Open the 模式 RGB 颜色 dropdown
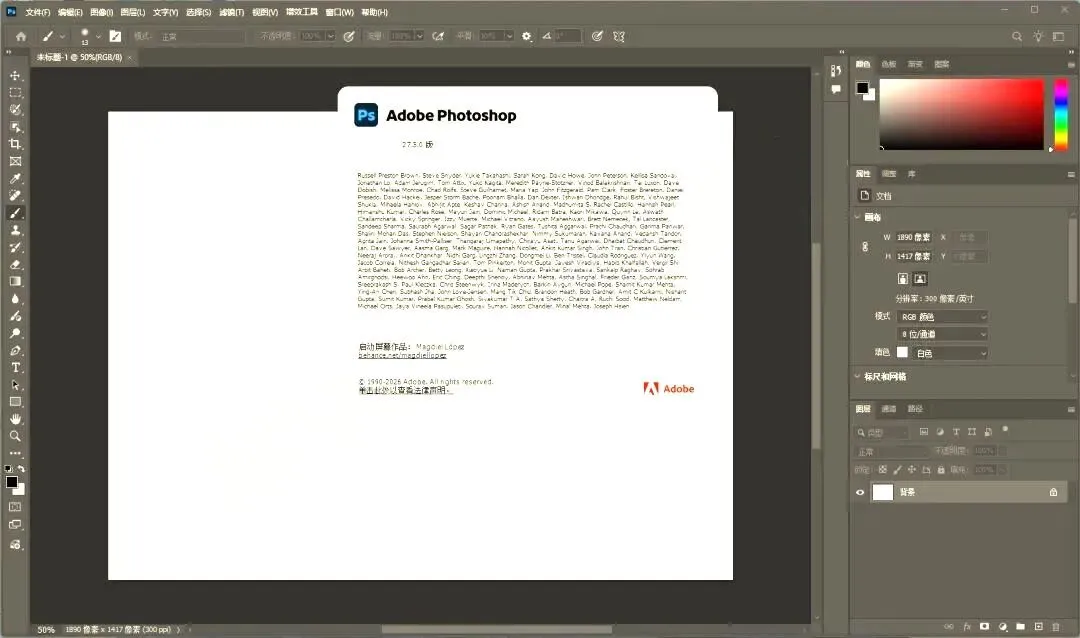Image resolution: width=1080 pixels, height=638 pixels. click(943, 316)
